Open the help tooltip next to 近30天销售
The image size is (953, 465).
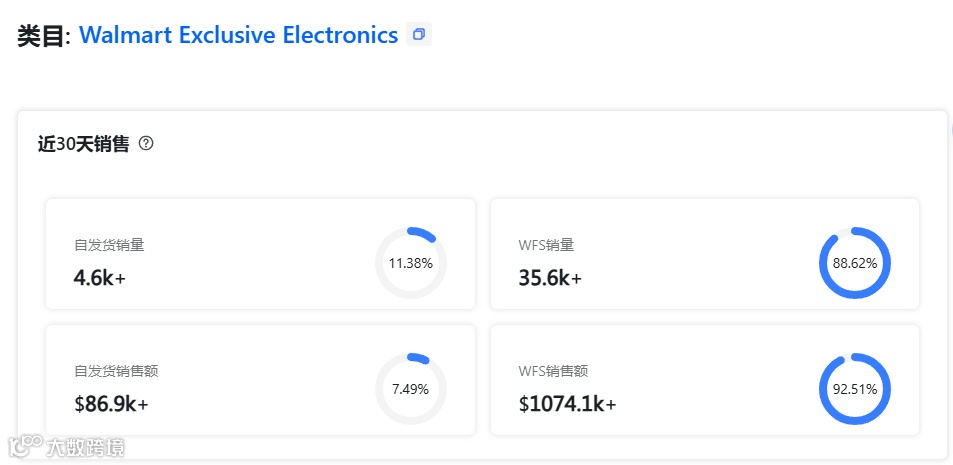pyautogui.click(x=146, y=144)
